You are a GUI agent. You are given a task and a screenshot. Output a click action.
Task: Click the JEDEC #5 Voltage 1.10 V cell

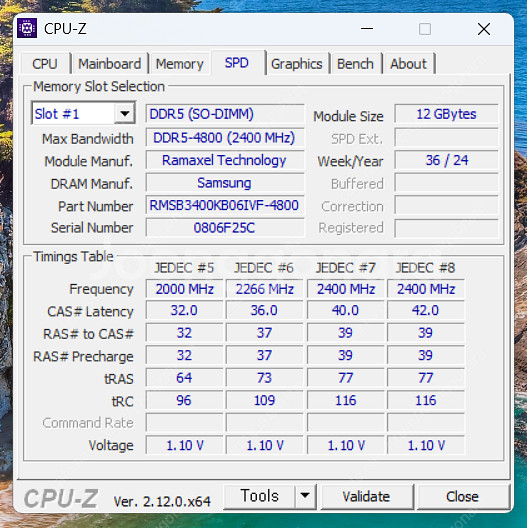coord(185,445)
